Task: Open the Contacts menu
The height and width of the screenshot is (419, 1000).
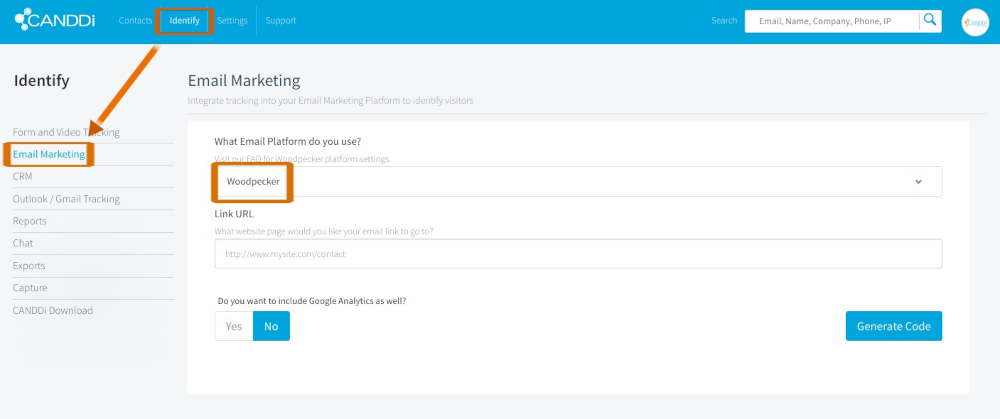Action: [135, 20]
